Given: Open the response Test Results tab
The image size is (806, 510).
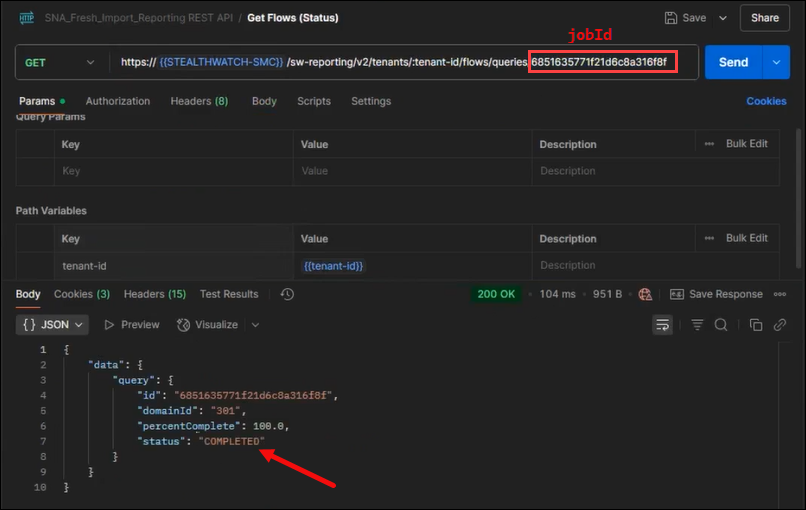Looking at the screenshot, I should coord(229,294).
